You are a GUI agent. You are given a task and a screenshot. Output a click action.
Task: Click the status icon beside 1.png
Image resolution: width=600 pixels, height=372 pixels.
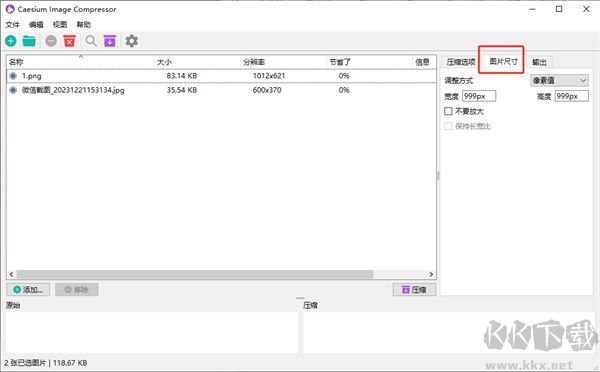(13, 76)
